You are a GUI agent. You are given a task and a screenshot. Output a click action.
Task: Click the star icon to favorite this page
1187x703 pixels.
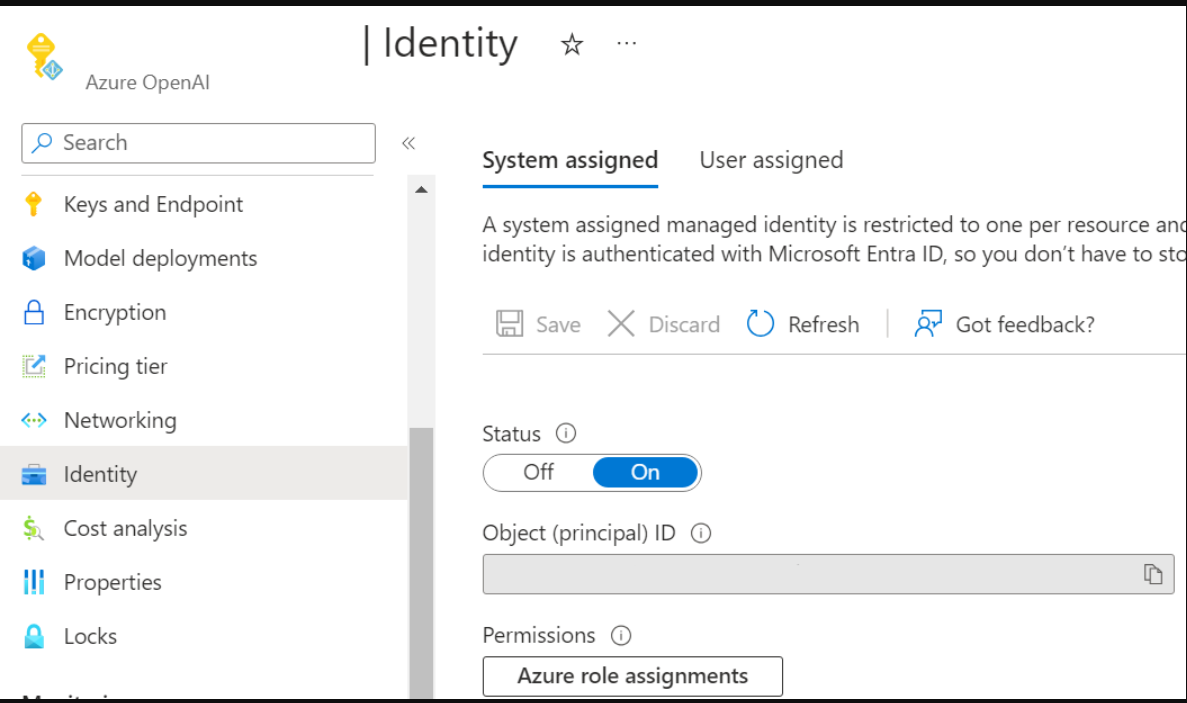pos(572,45)
